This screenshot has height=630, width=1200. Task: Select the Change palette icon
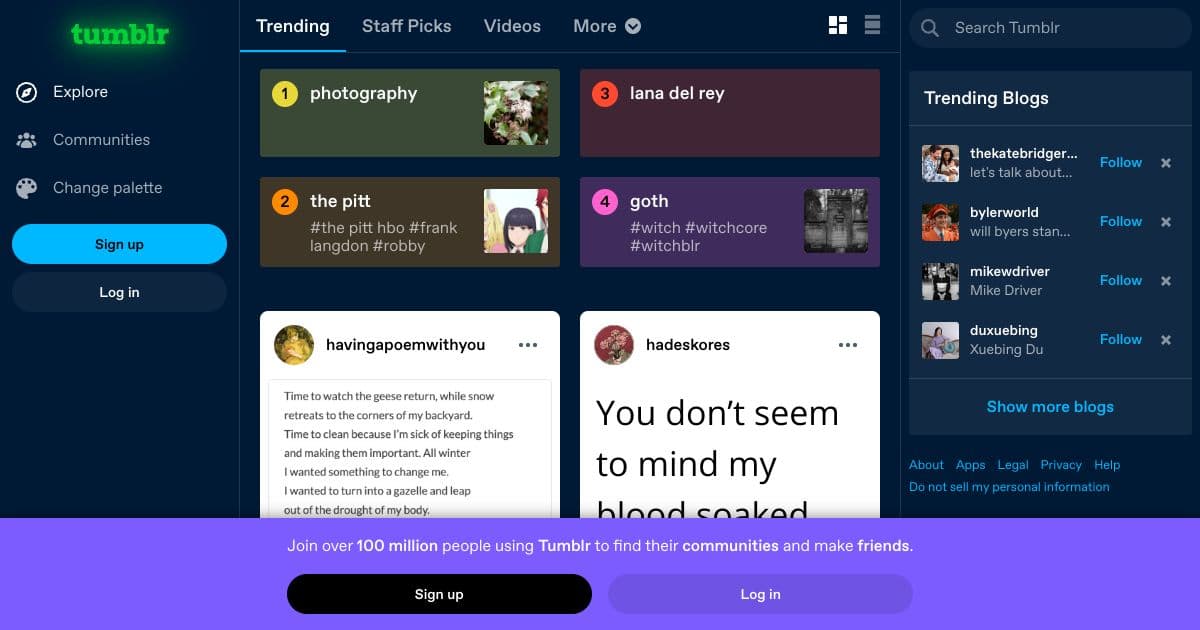pos(25,187)
